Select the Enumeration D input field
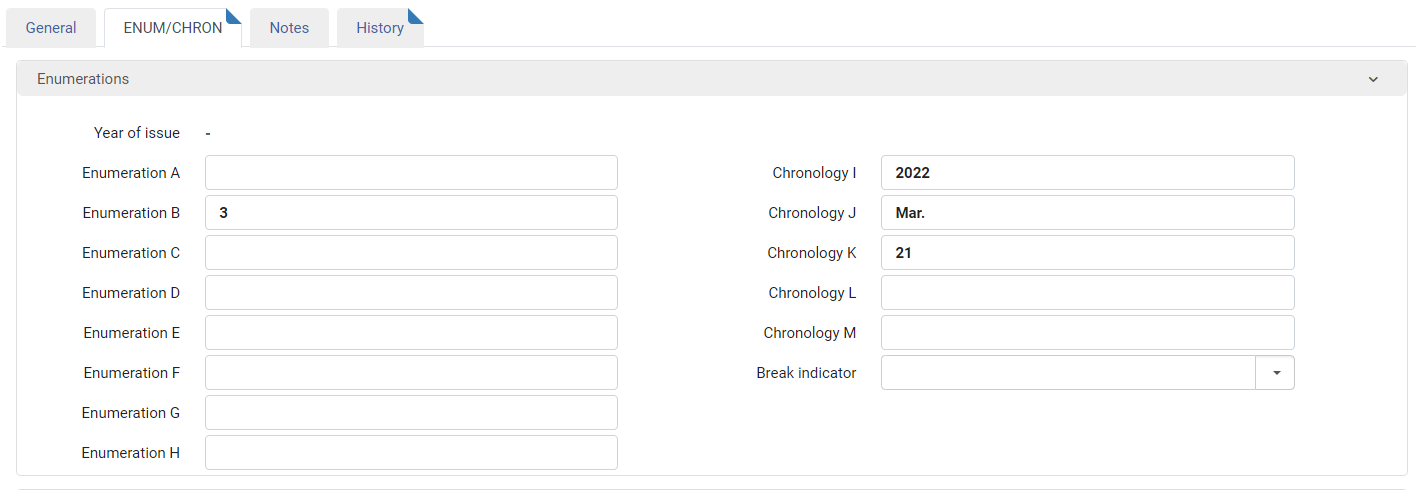This screenshot has width=1416, height=490. pos(411,293)
